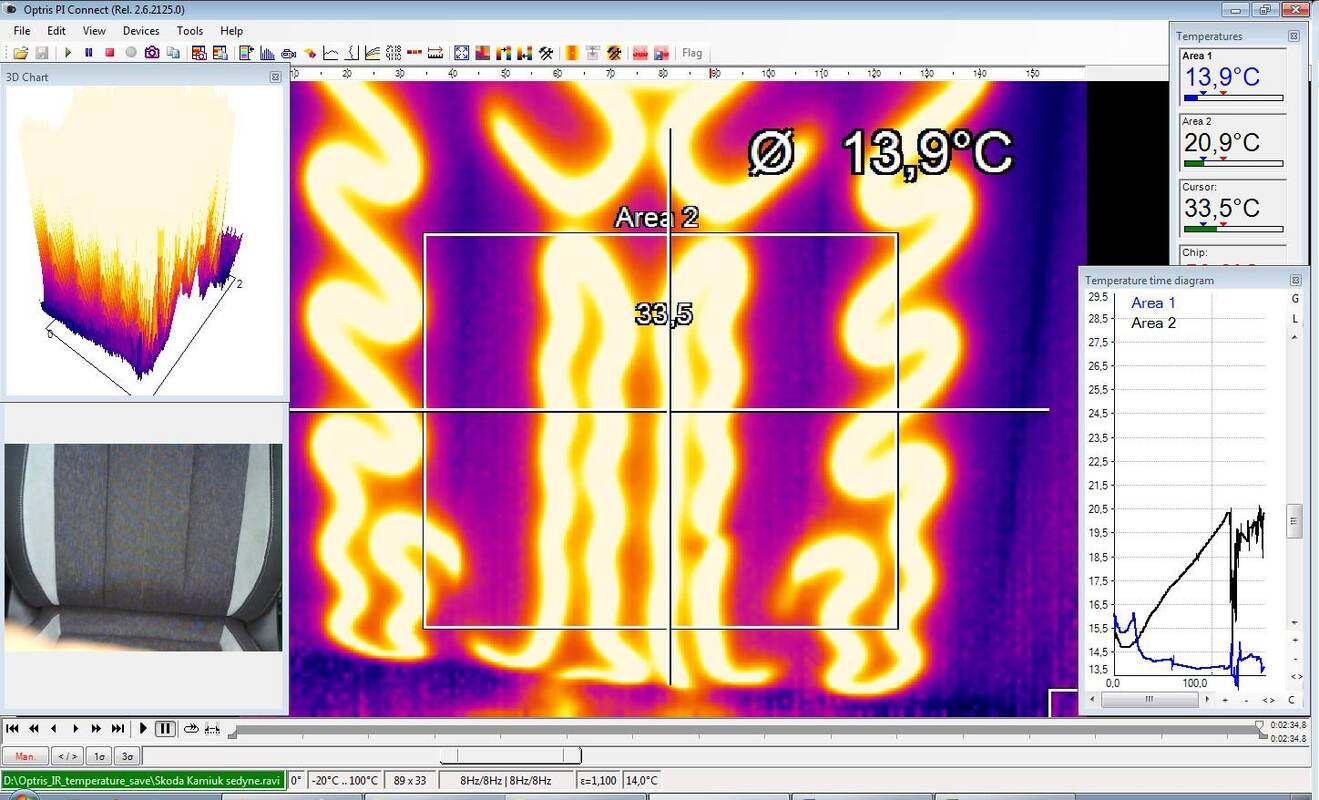Toggle the G button in time diagram
Screen dimensions: 1319x800
click(x=1295, y=299)
